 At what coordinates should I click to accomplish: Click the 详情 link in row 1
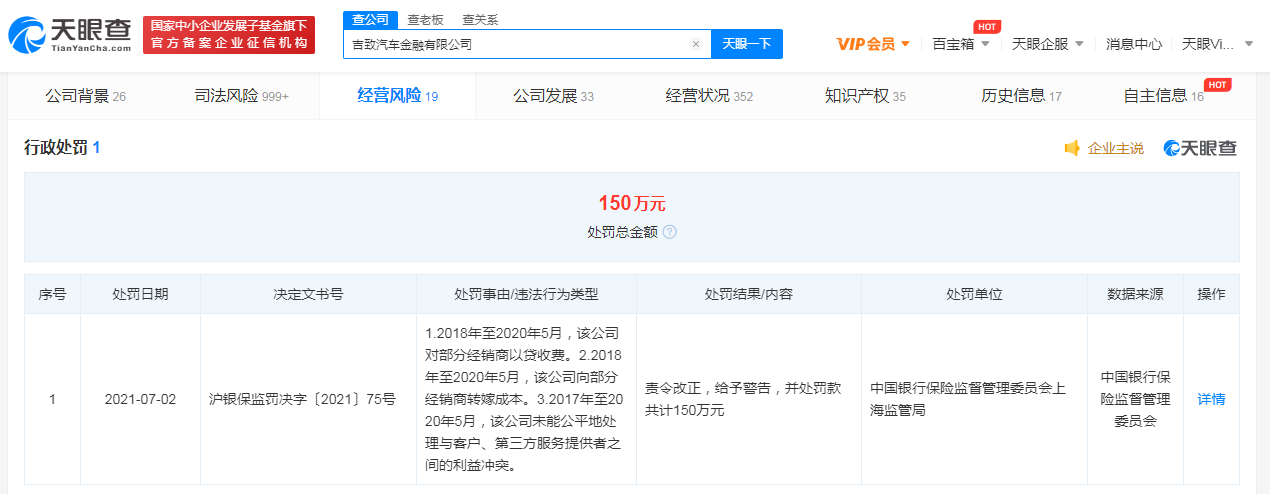pyautogui.click(x=1211, y=399)
